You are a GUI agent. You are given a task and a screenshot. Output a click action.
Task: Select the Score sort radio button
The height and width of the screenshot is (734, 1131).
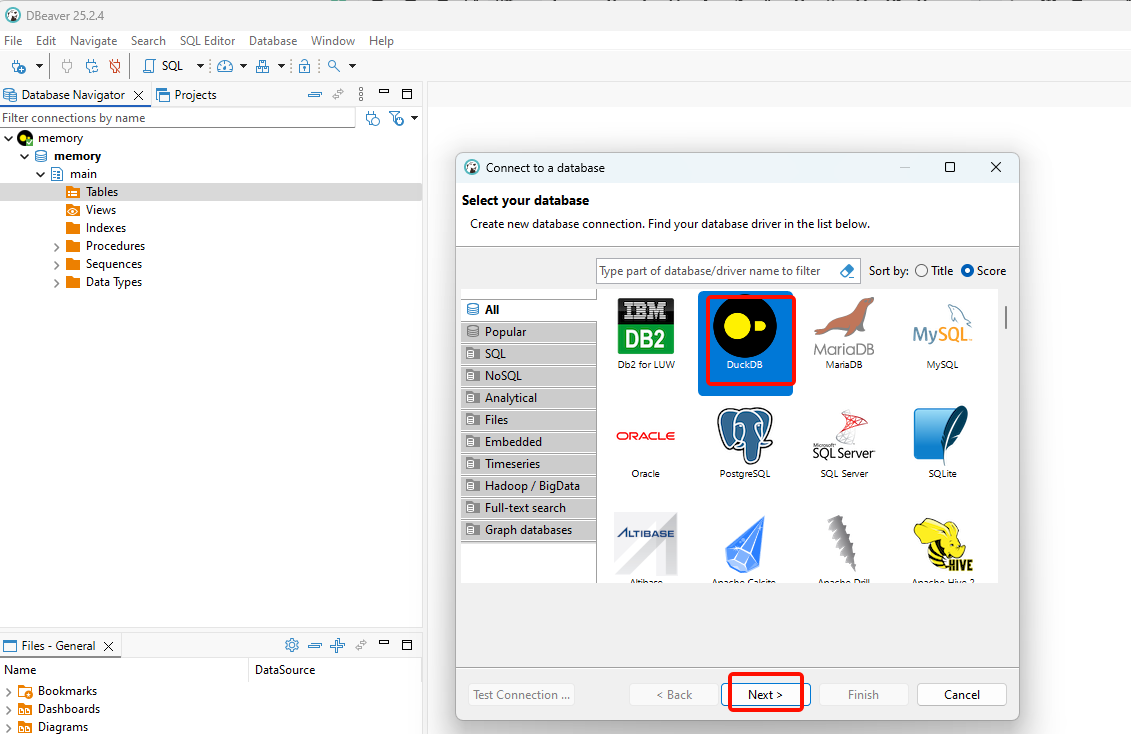click(x=967, y=271)
